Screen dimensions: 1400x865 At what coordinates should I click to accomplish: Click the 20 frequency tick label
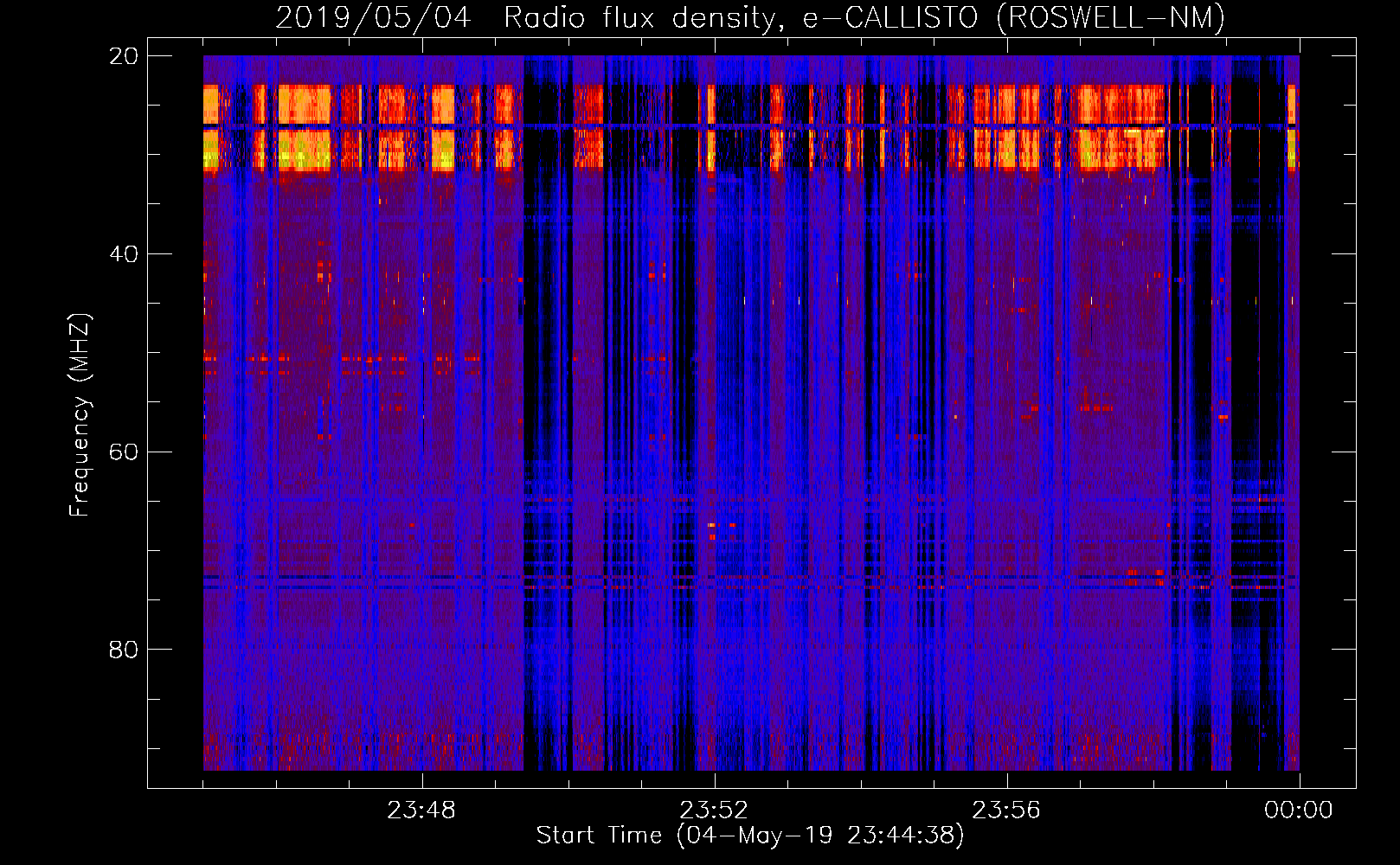124,56
